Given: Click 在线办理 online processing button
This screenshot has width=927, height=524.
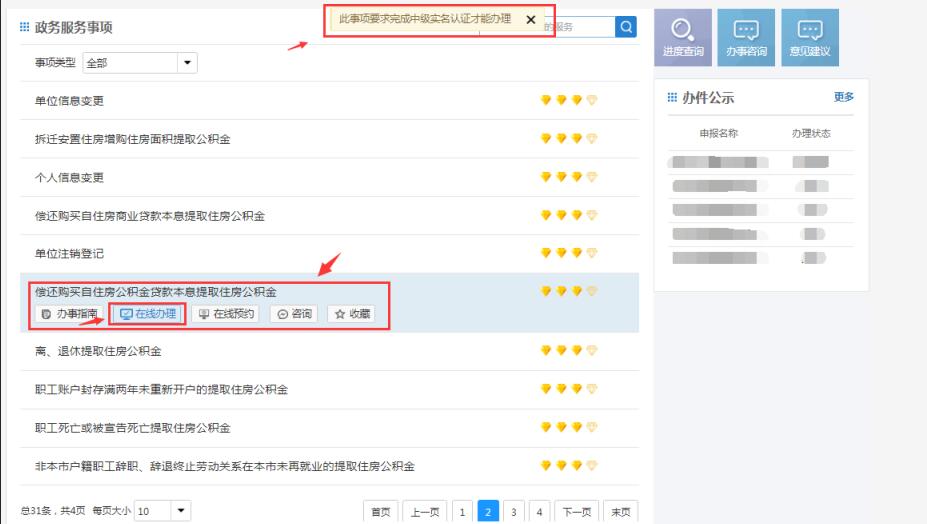Looking at the screenshot, I should coord(148,314).
